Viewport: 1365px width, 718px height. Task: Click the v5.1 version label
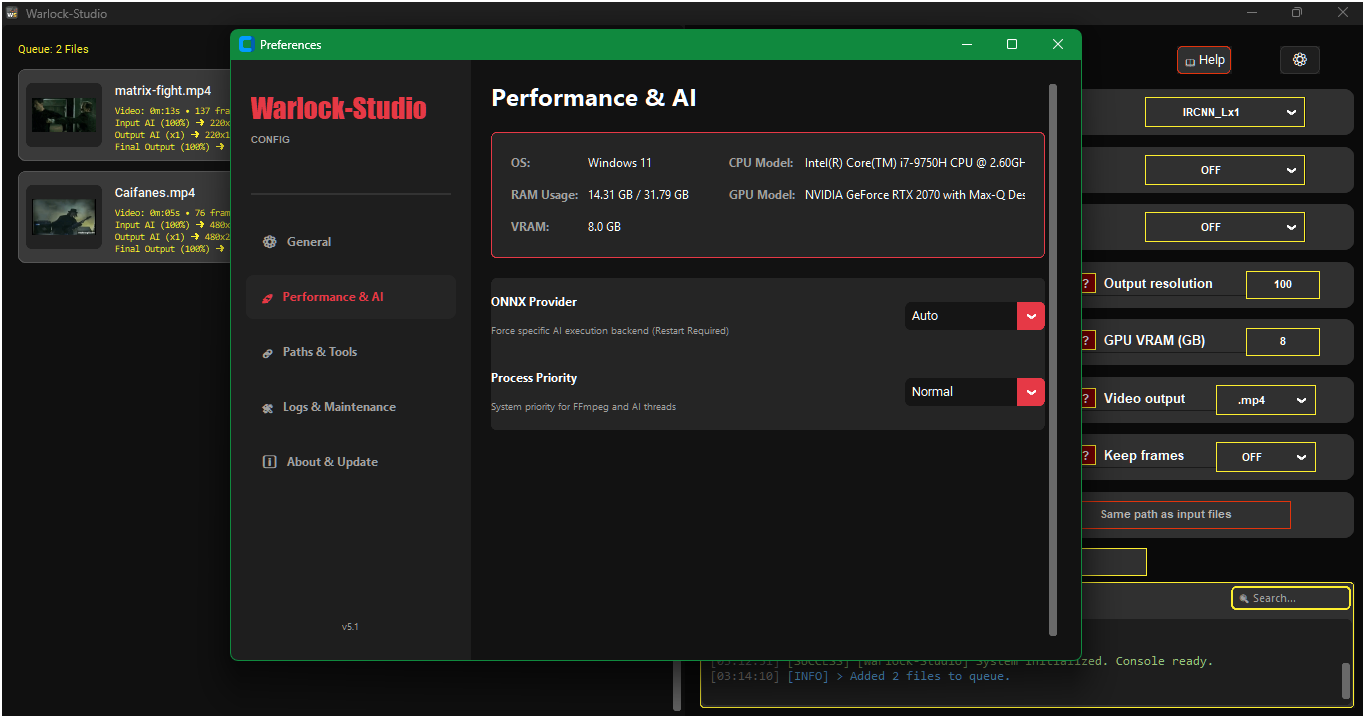(x=350, y=627)
